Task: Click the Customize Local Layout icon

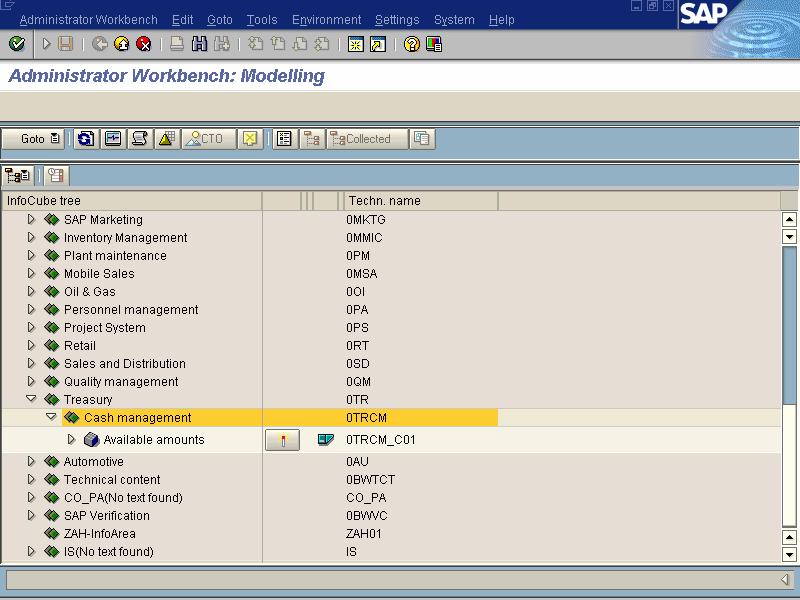Action: pyautogui.click(x=434, y=44)
